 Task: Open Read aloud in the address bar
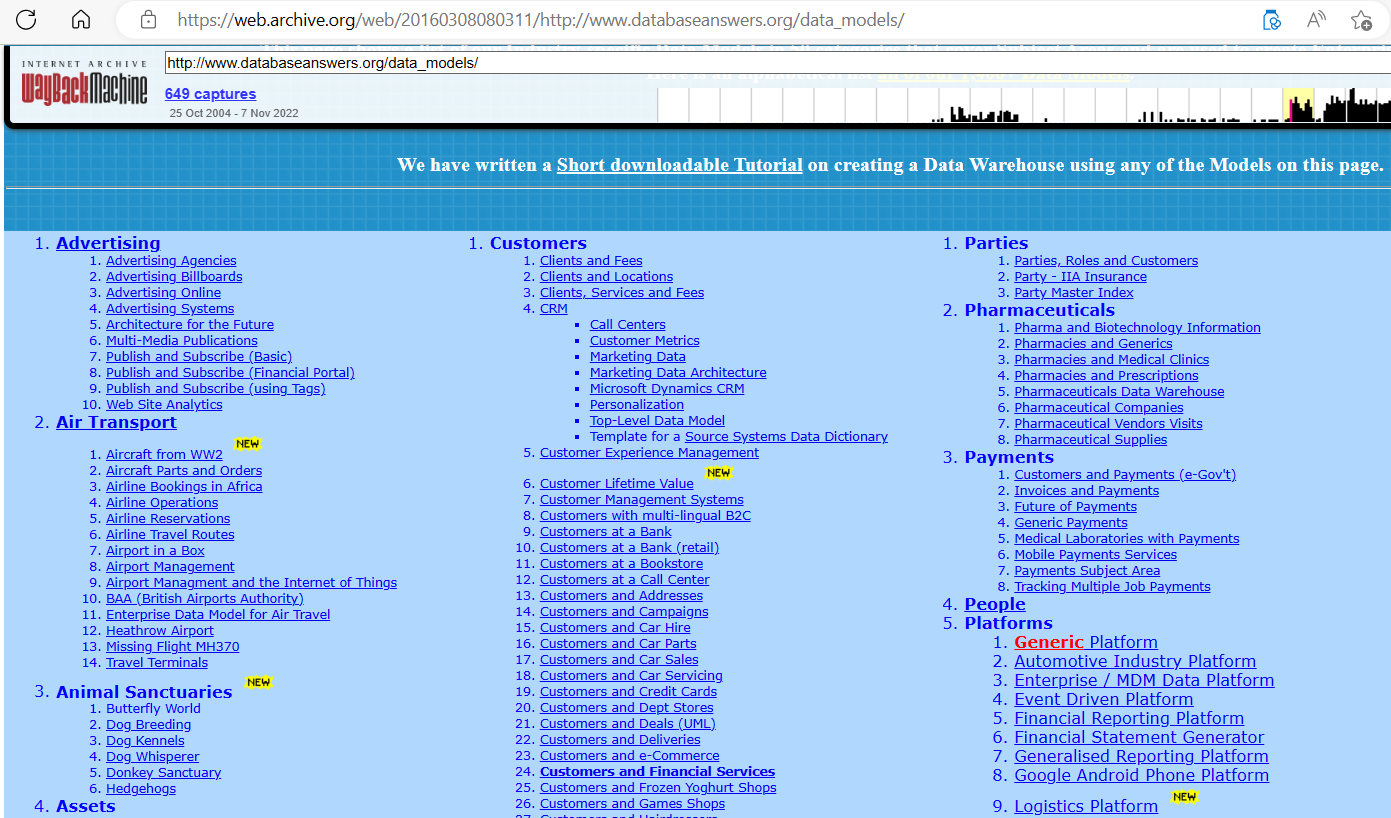tap(1315, 18)
